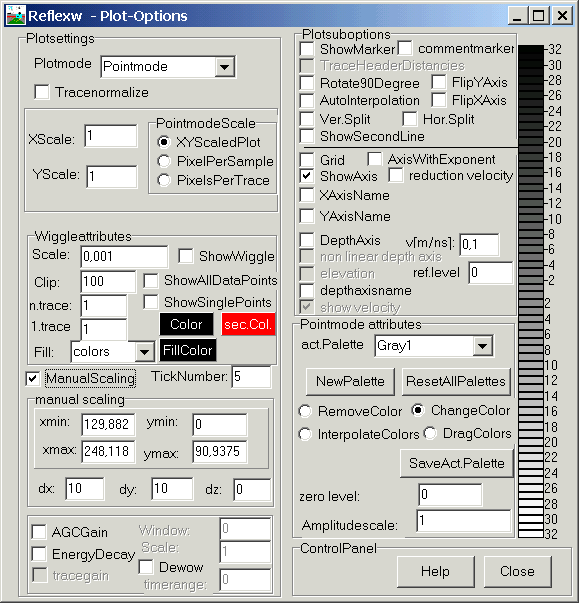Uncheck the ManualScaling checkbox
This screenshot has width=579, height=603.
(33, 378)
